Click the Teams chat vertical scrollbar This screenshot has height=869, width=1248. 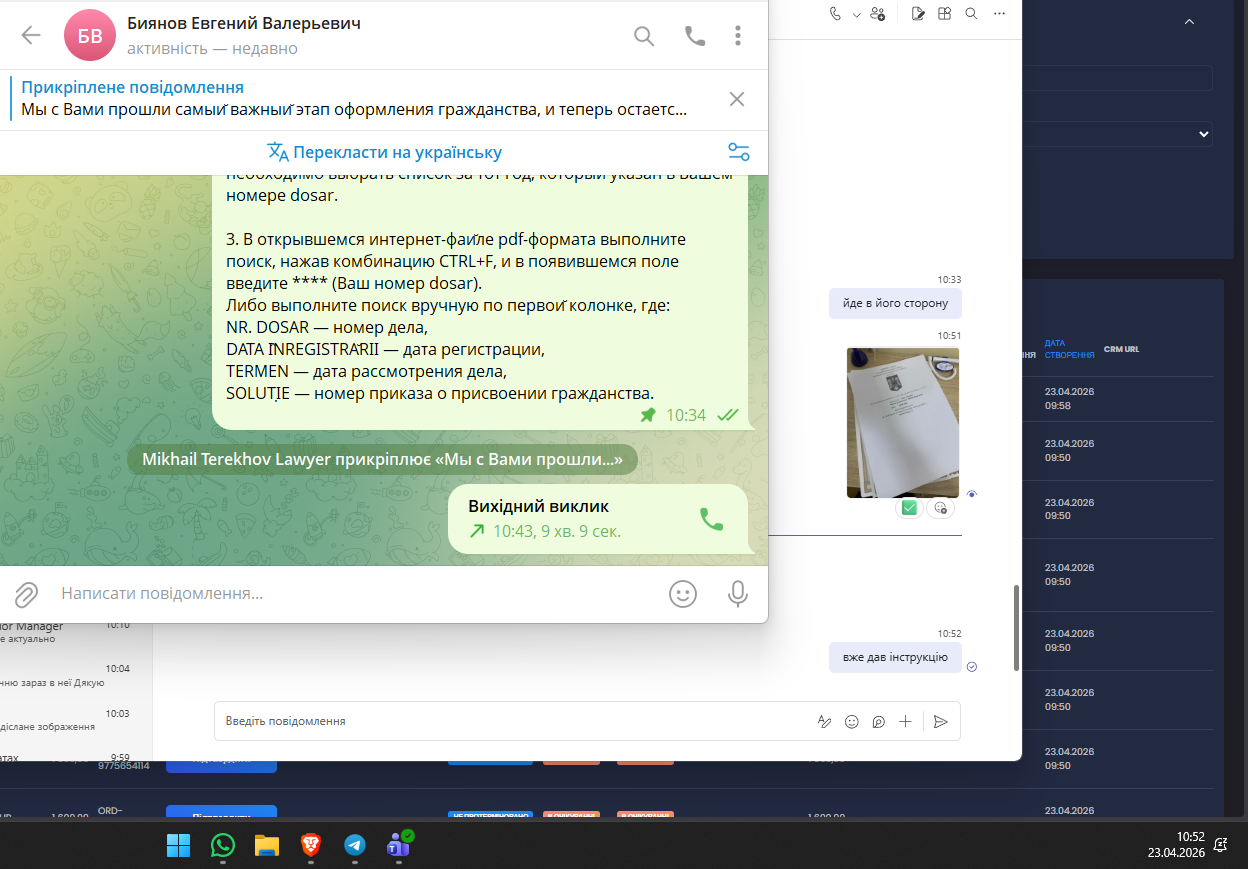[x=1017, y=628]
